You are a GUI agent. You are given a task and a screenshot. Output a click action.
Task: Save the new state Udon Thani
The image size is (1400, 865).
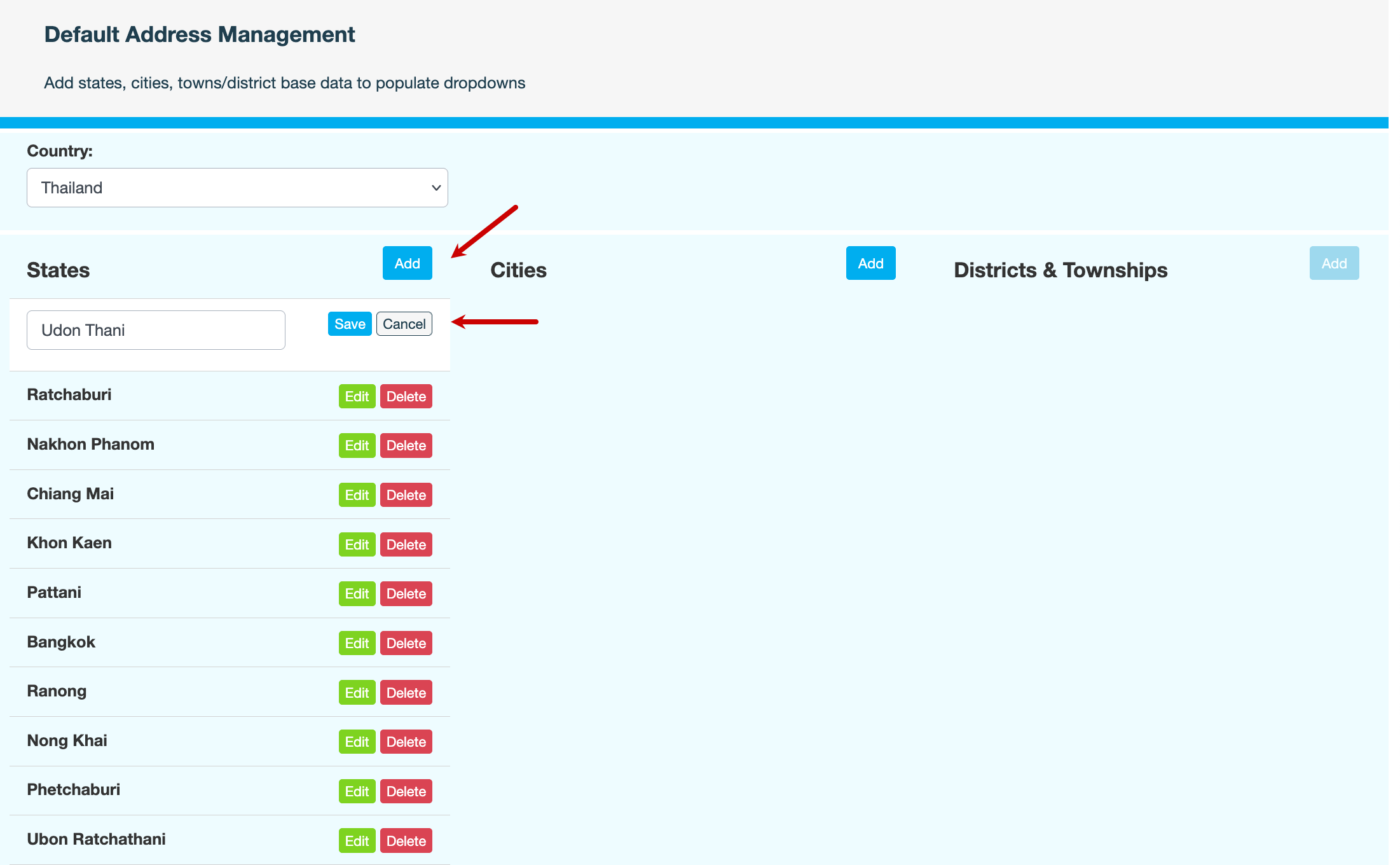coord(350,324)
